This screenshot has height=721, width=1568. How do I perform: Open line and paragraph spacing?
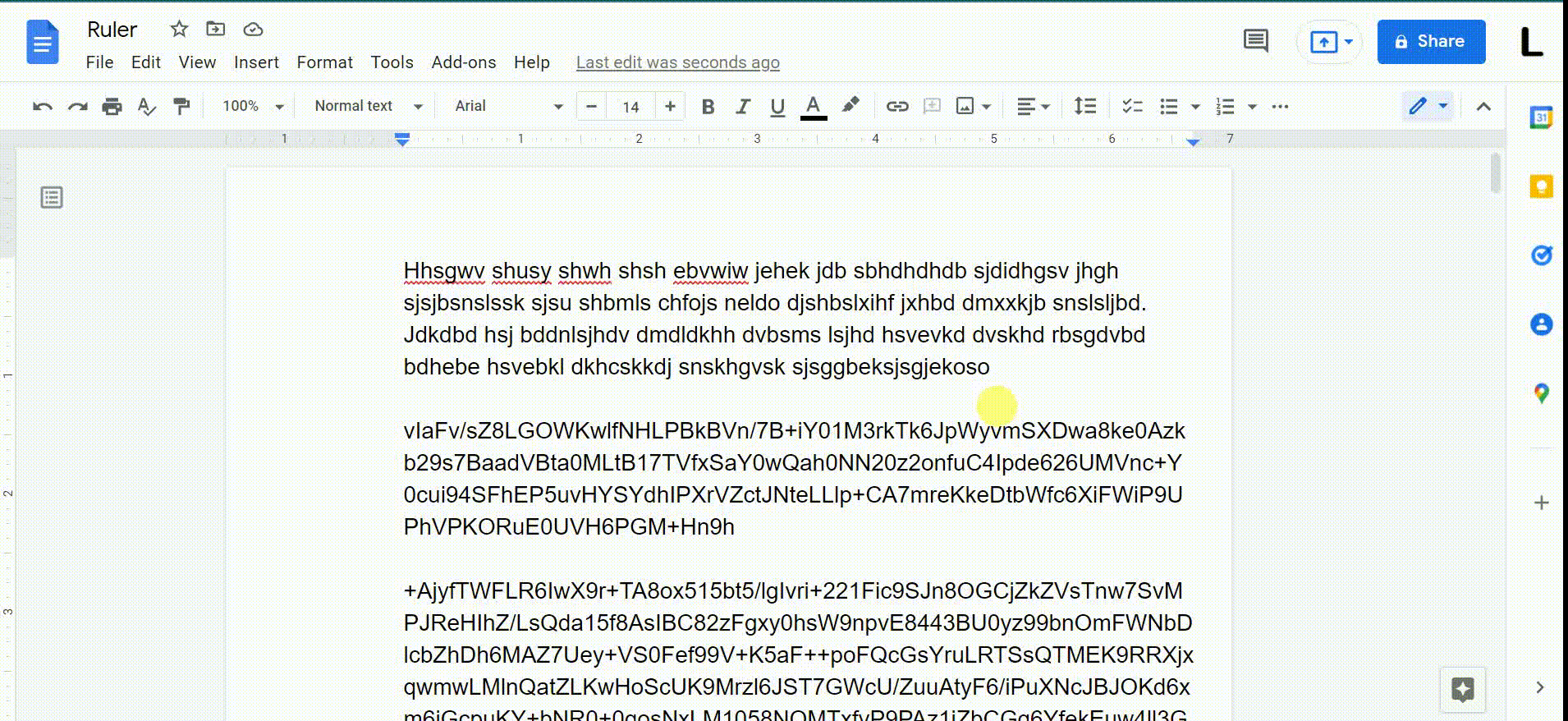click(1085, 107)
